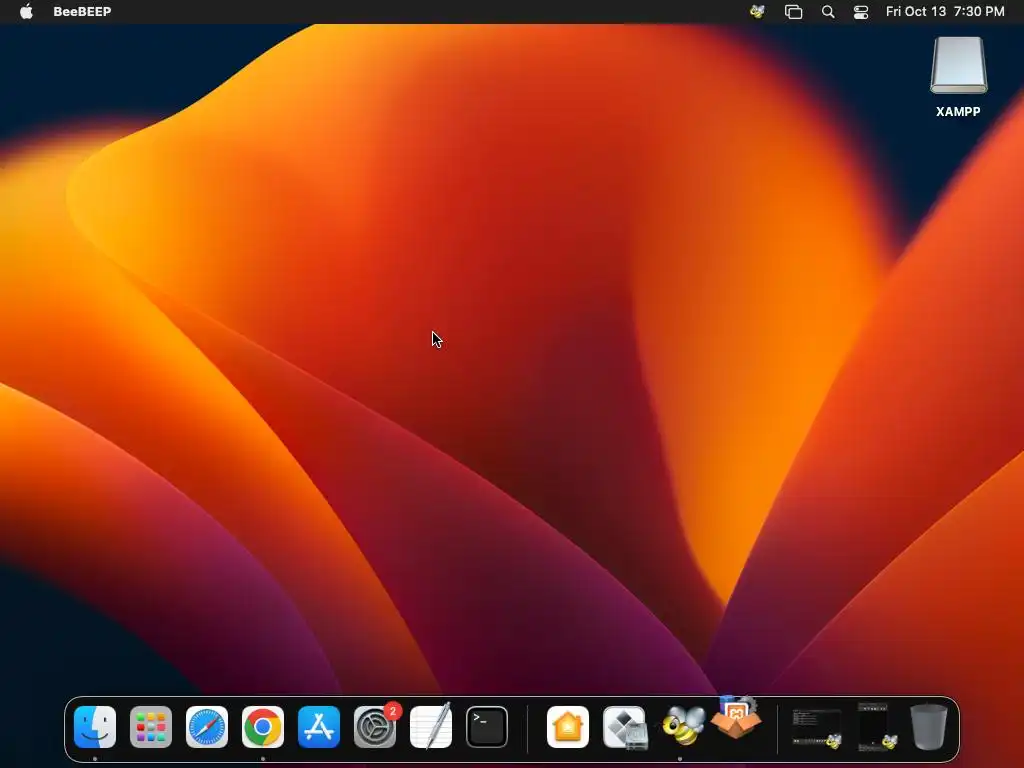Open Launchpad from the Dock

(x=151, y=727)
